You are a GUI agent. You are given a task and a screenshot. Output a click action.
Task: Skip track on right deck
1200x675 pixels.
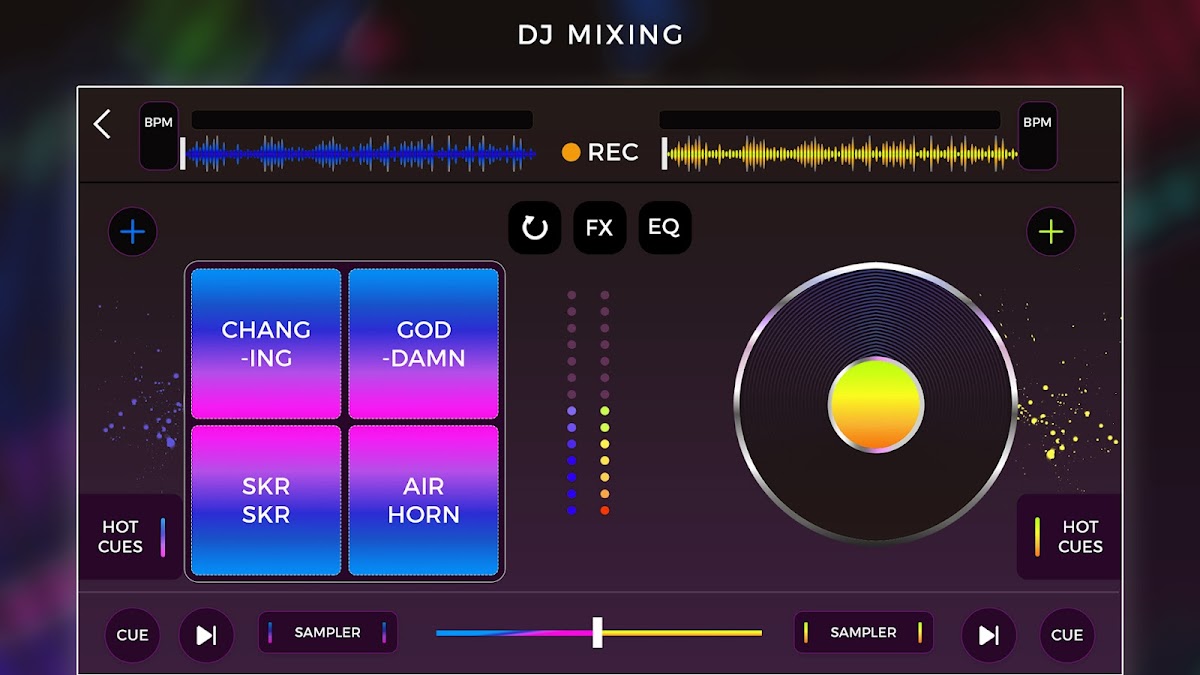point(988,635)
